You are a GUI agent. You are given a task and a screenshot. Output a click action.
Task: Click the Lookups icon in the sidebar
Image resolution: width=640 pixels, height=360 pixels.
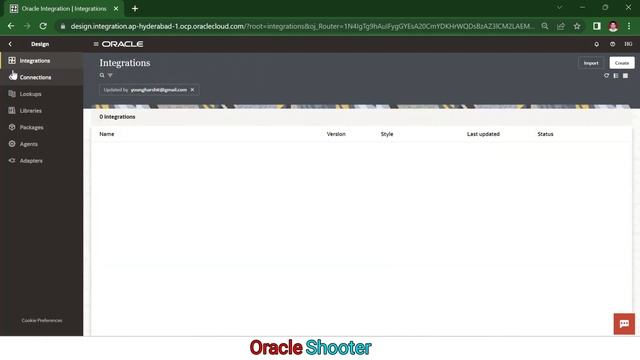point(12,94)
